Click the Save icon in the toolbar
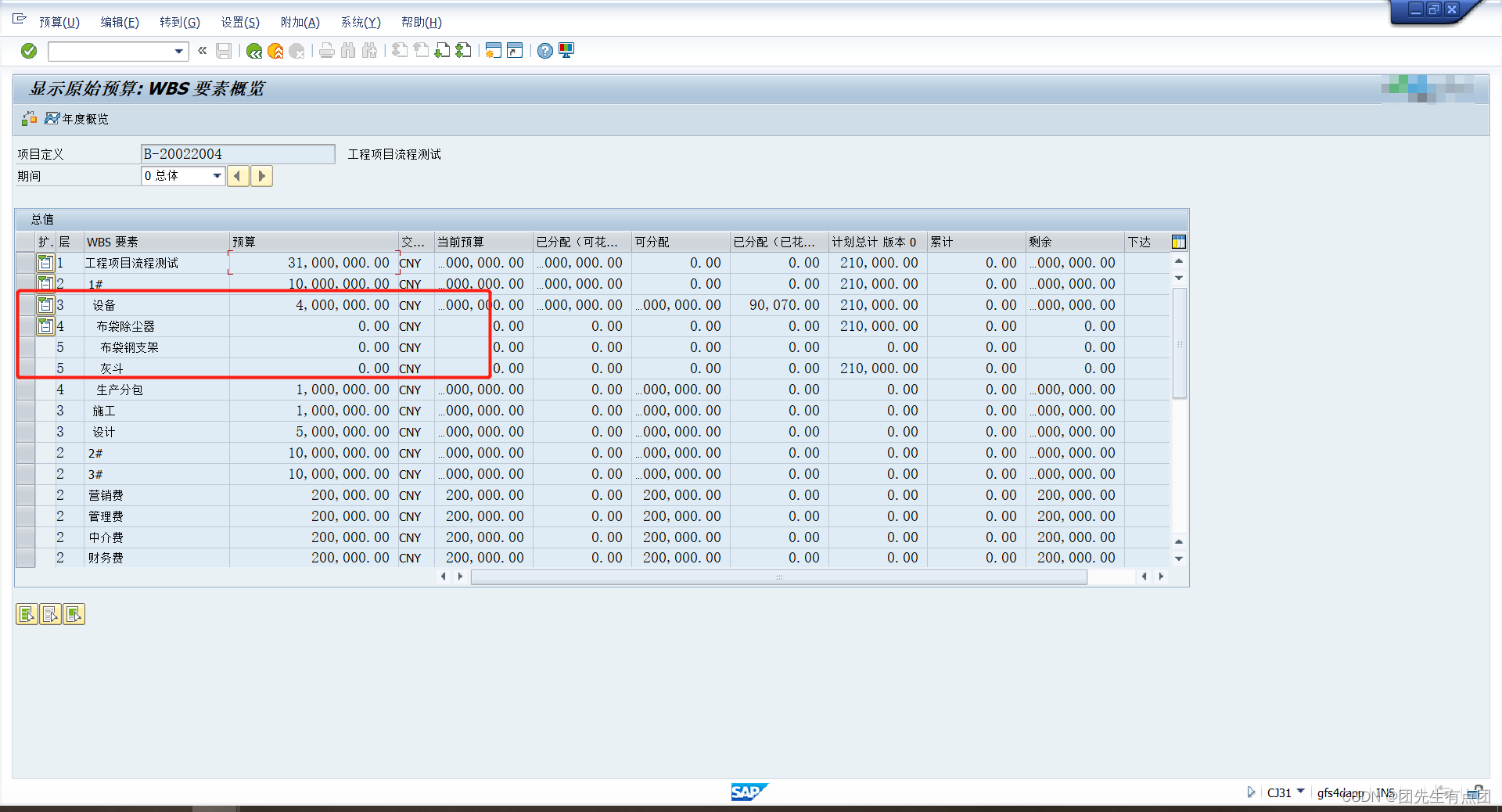 click(x=224, y=51)
